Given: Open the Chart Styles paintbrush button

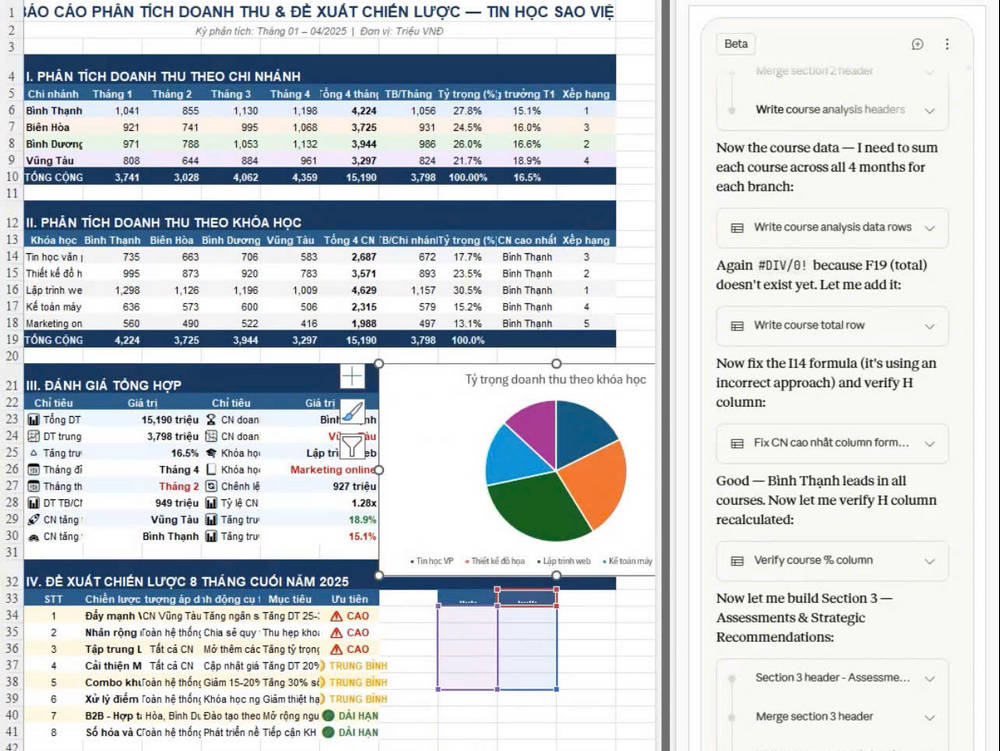Looking at the screenshot, I should coord(353,412).
